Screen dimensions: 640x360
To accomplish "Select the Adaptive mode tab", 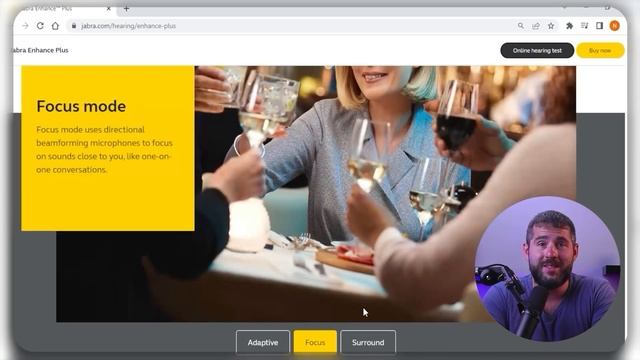I will (263, 342).
